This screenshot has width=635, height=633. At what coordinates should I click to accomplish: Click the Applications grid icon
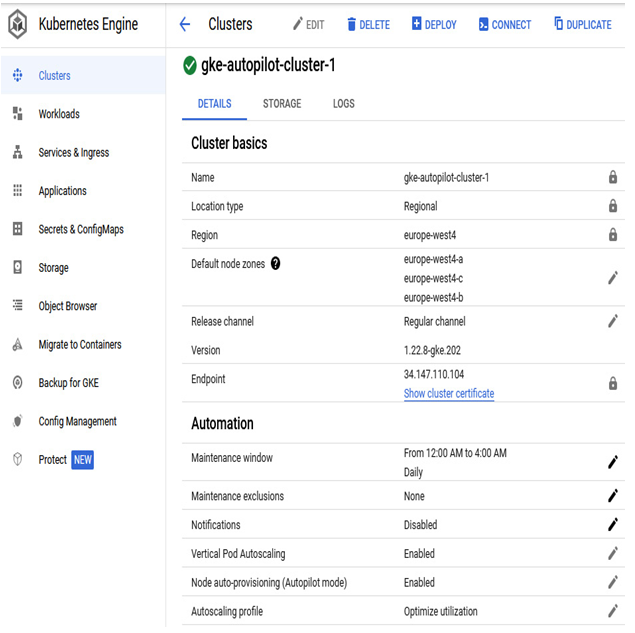coord(17,190)
